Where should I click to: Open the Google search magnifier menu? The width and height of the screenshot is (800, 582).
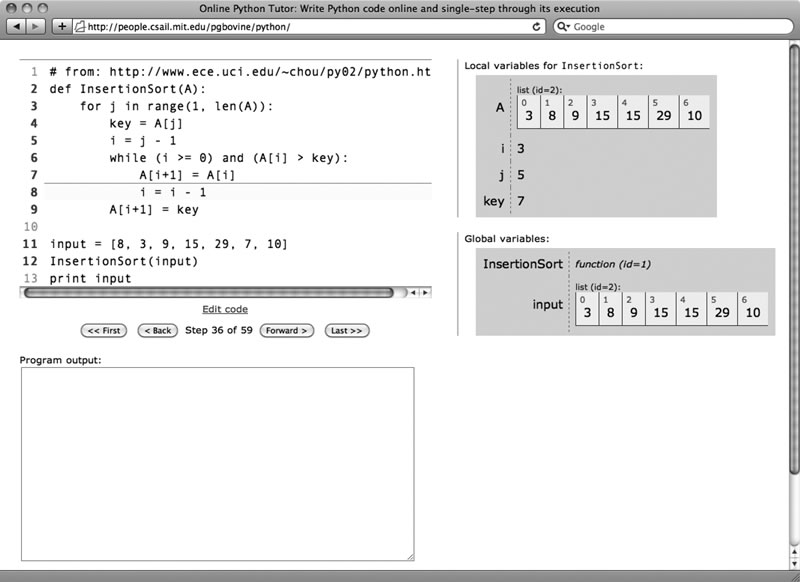(x=563, y=27)
